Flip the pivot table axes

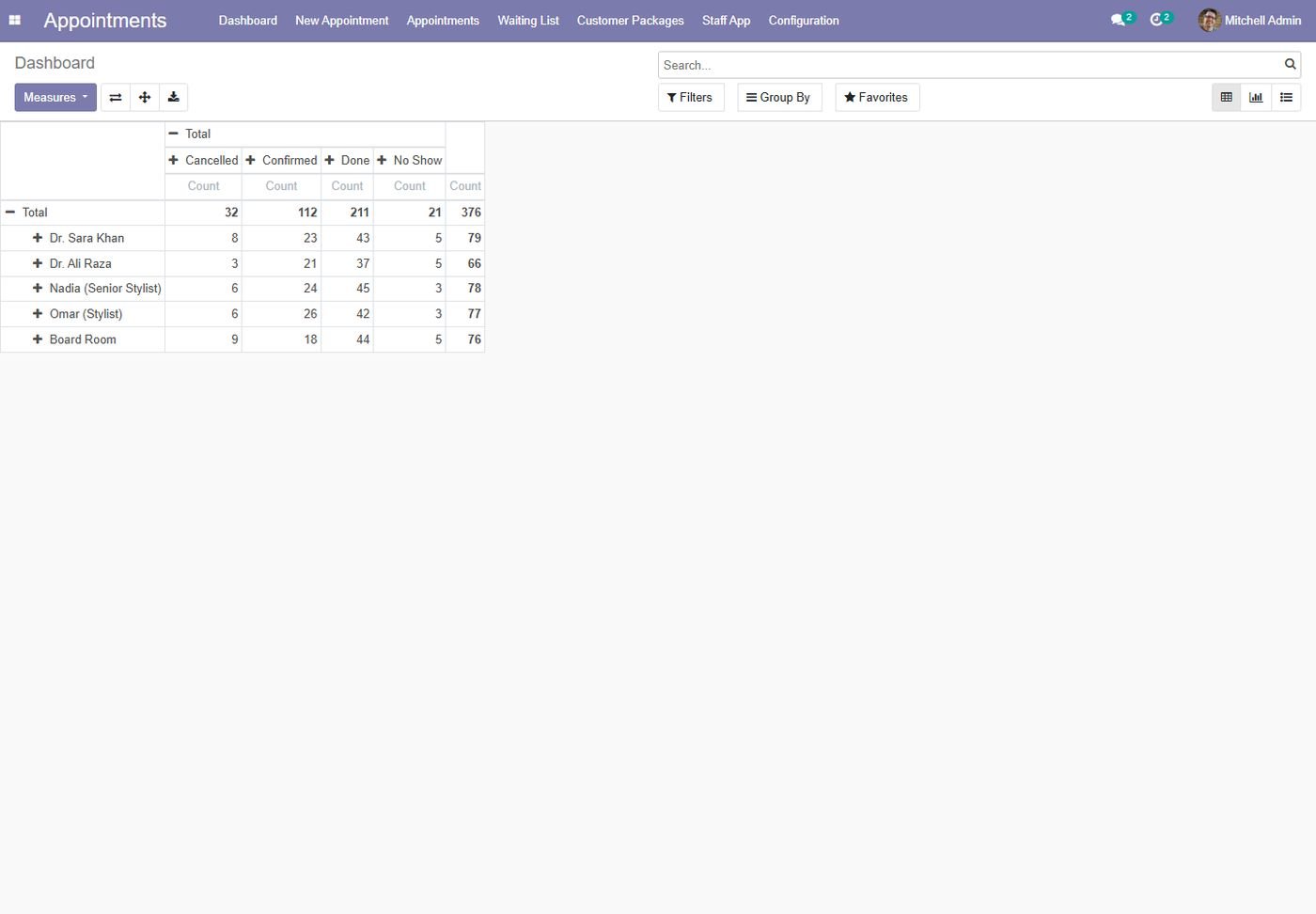pyautogui.click(x=116, y=97)
